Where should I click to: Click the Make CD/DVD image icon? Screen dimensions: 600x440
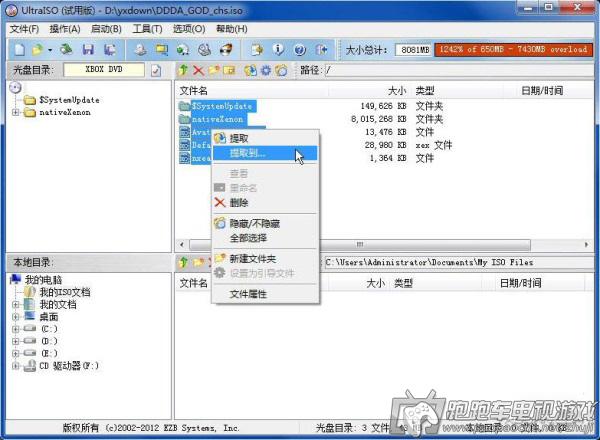(140, 50)
